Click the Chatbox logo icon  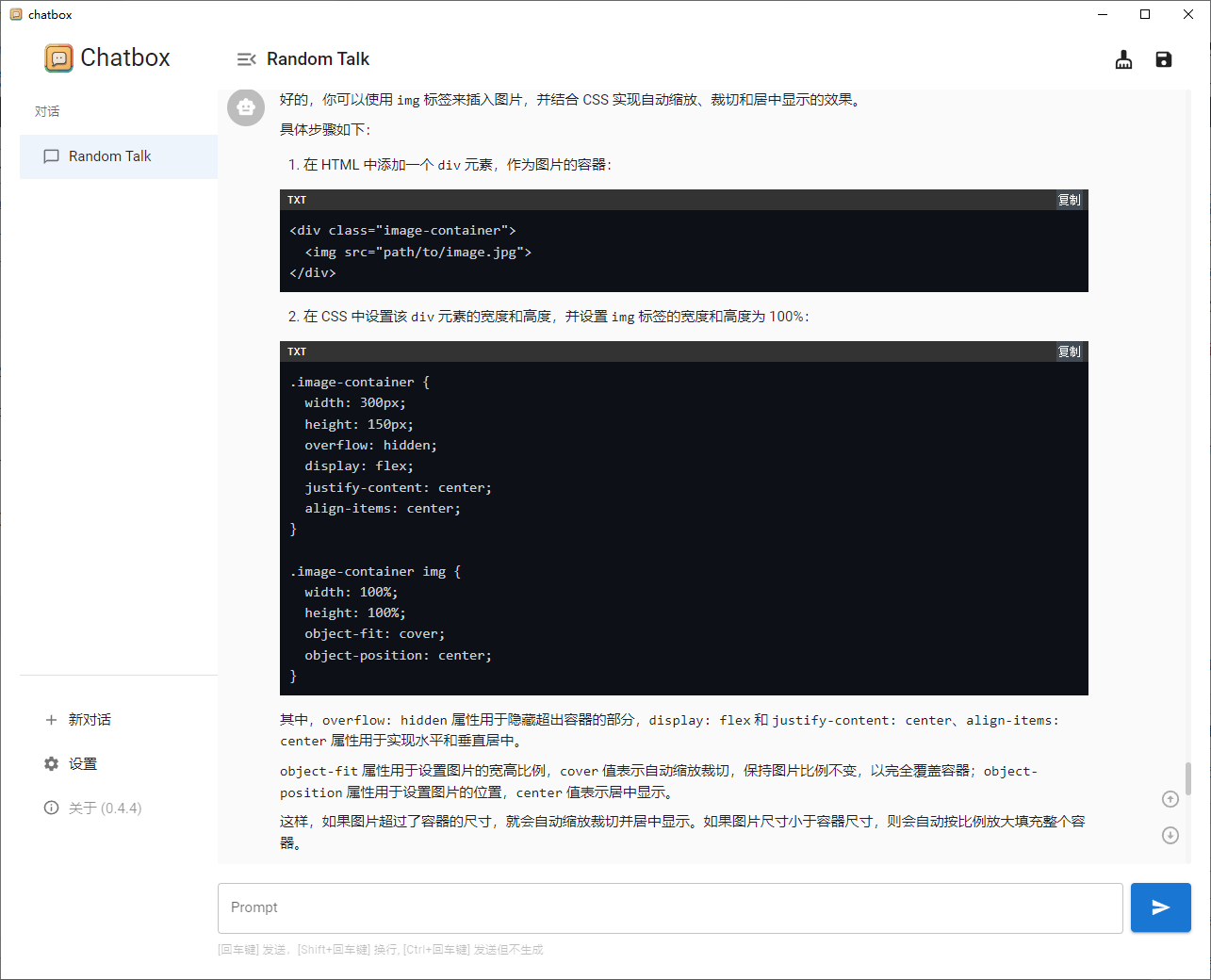pyautogui.click(x=58, y=58)
